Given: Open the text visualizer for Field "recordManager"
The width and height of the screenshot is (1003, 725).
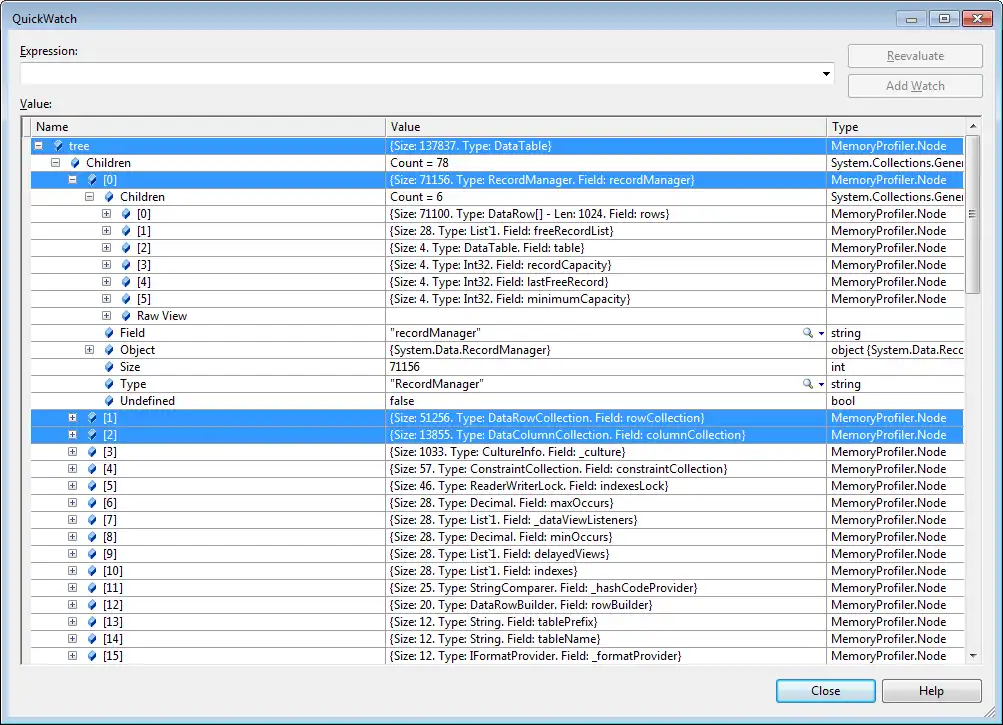Looking at the screenshot, I should [808, 333].
